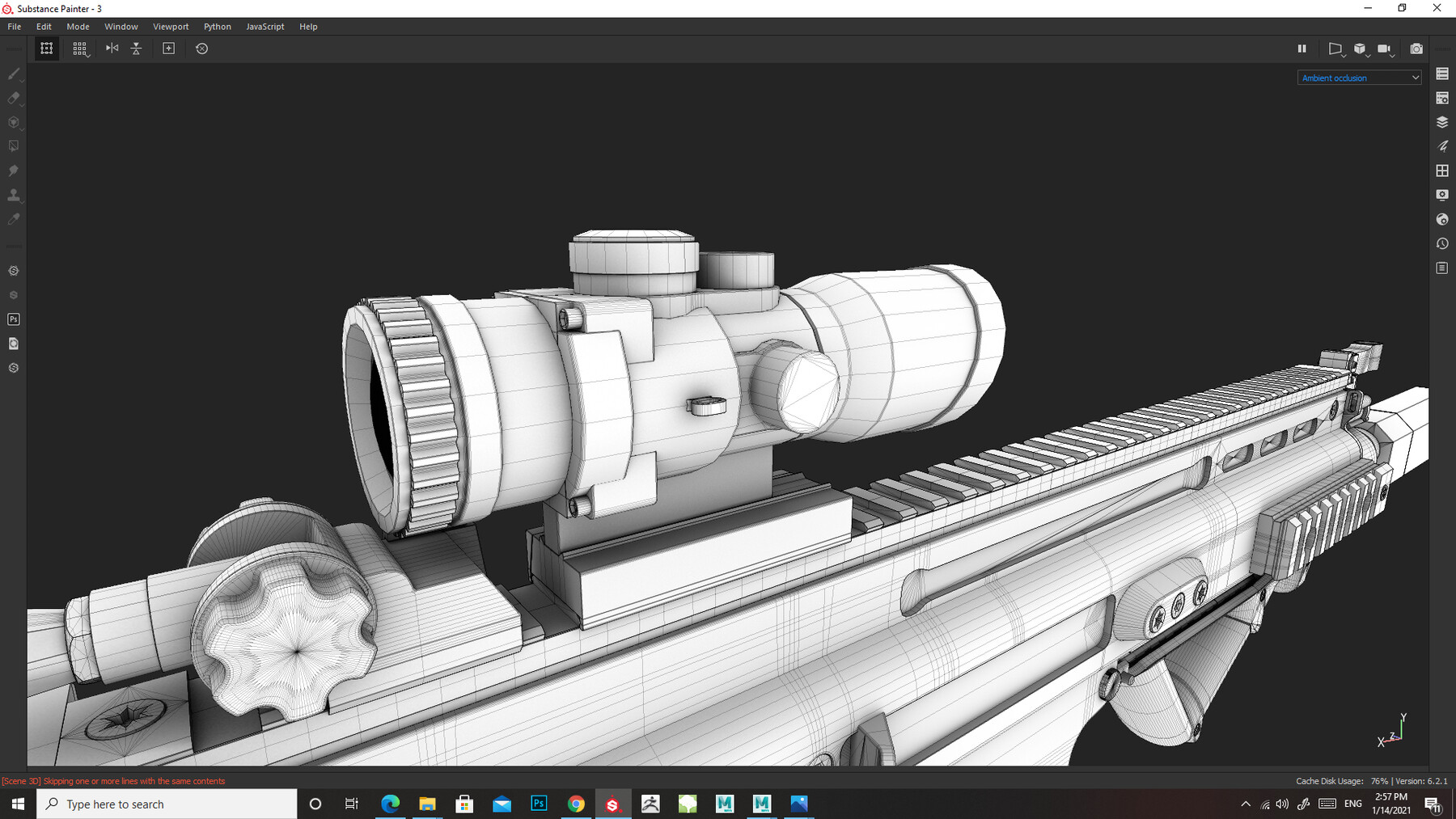Pause the viewport engine rendering

tap(1302, 49)
